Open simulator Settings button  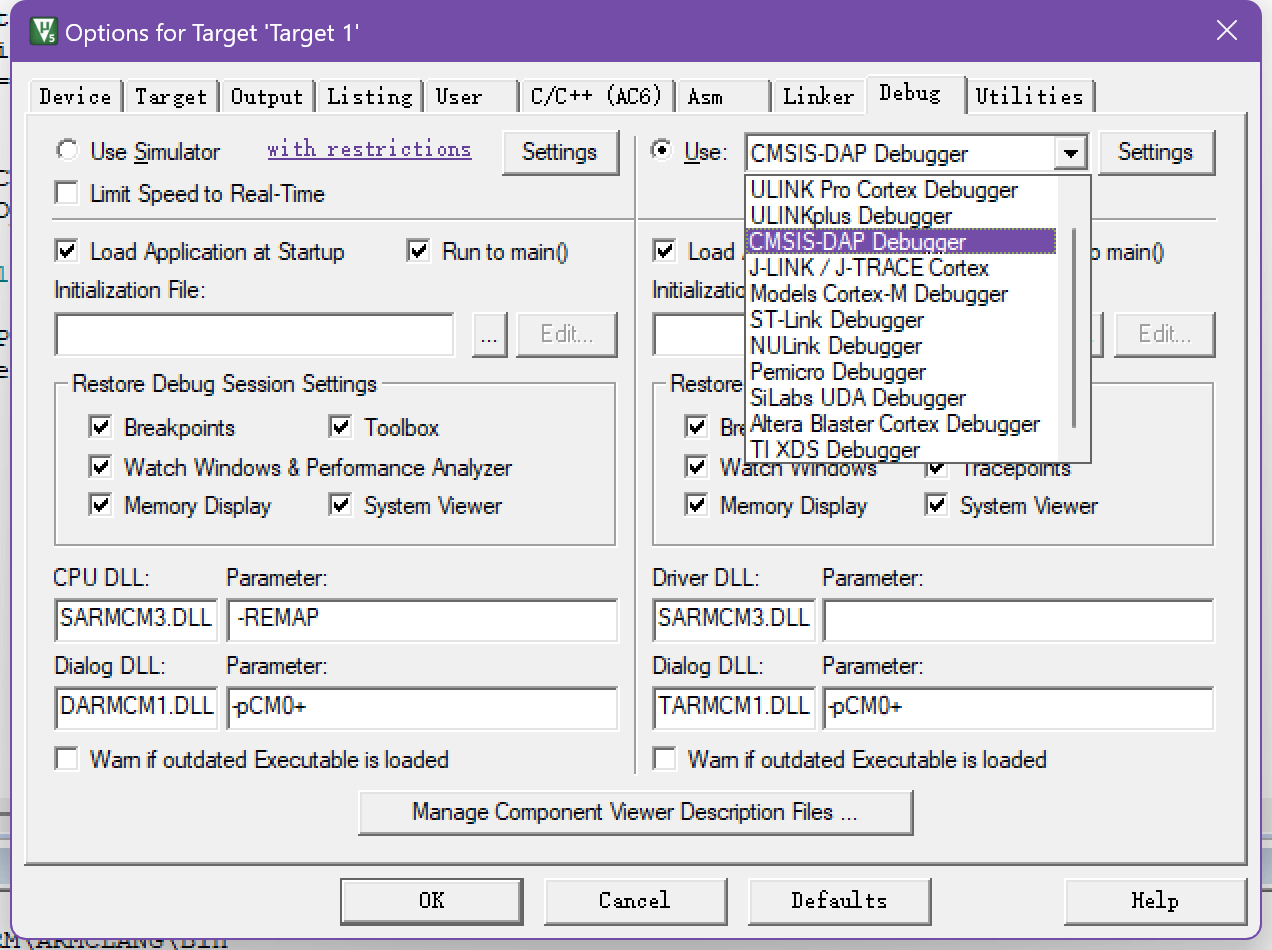559,152
